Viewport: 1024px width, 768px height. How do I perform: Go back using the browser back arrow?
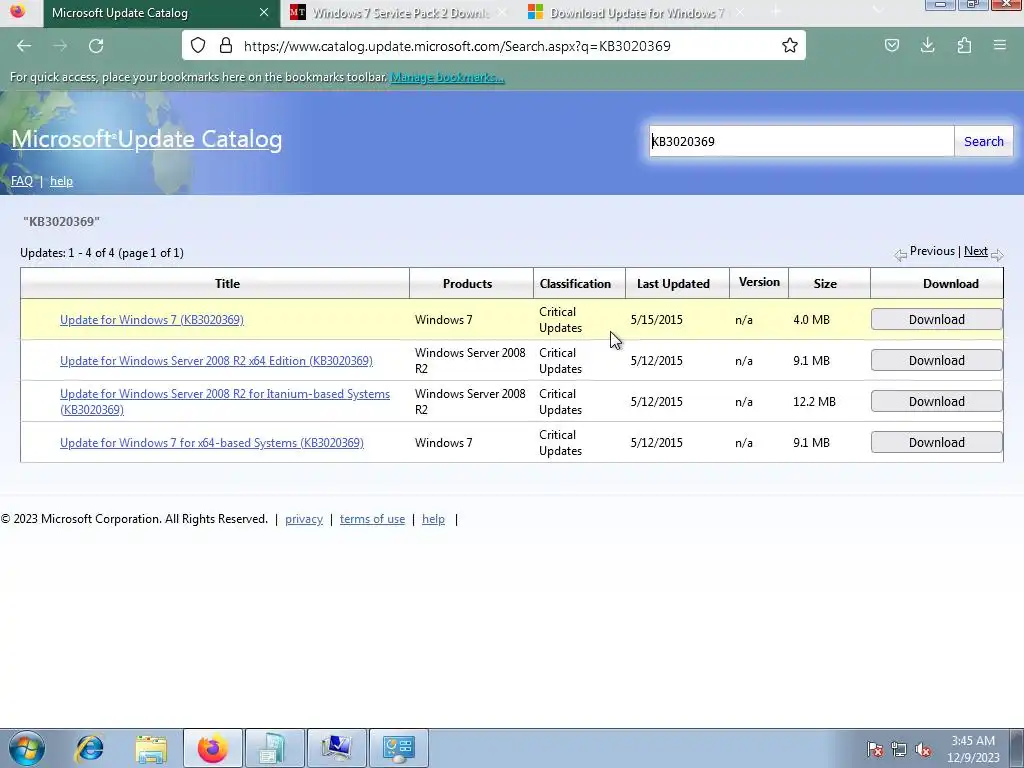tap(24, 46)
